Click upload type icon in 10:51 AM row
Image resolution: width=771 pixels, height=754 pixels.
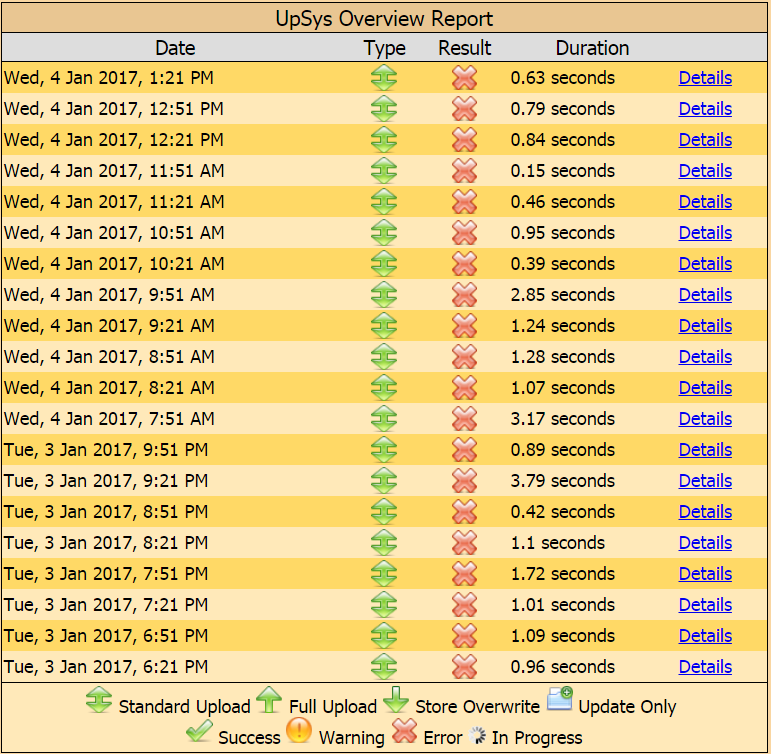pyautogui.click(x=384, y=233)
